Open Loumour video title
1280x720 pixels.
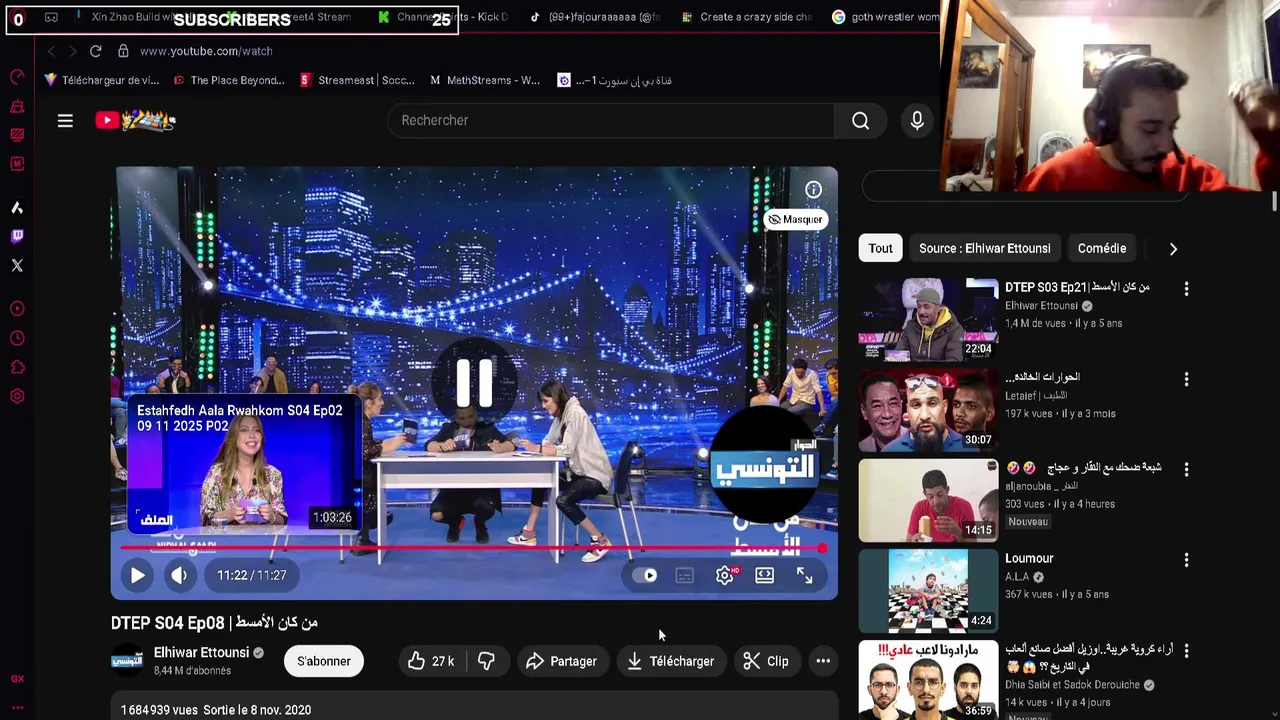point(1029,558)
